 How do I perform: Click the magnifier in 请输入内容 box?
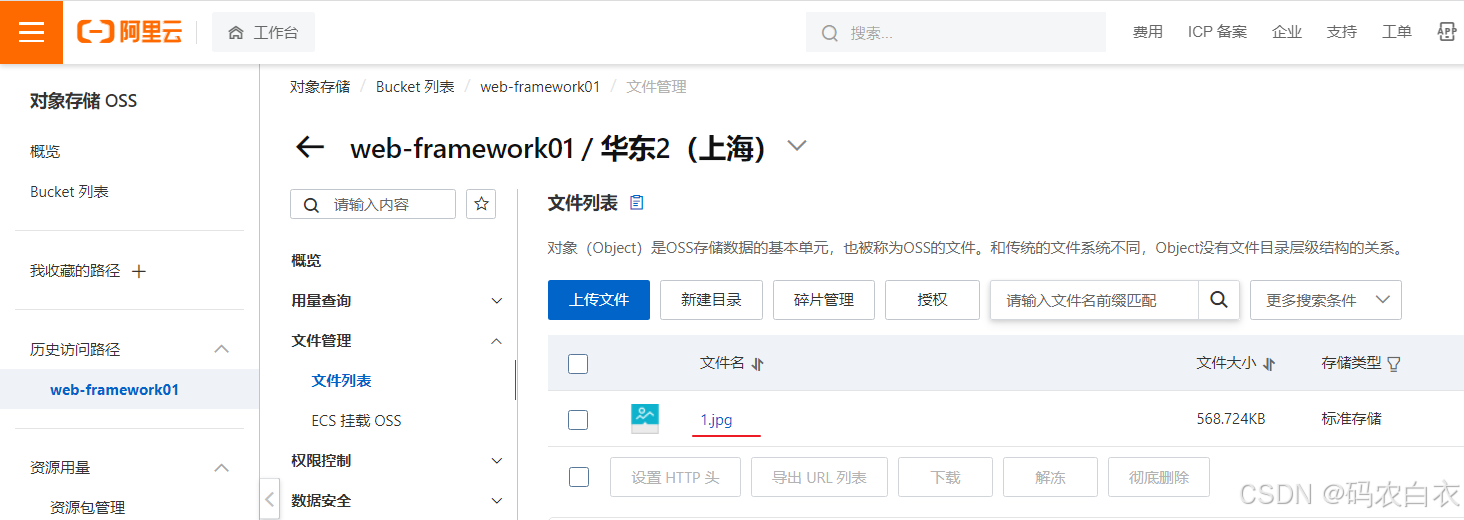[313, 204]
